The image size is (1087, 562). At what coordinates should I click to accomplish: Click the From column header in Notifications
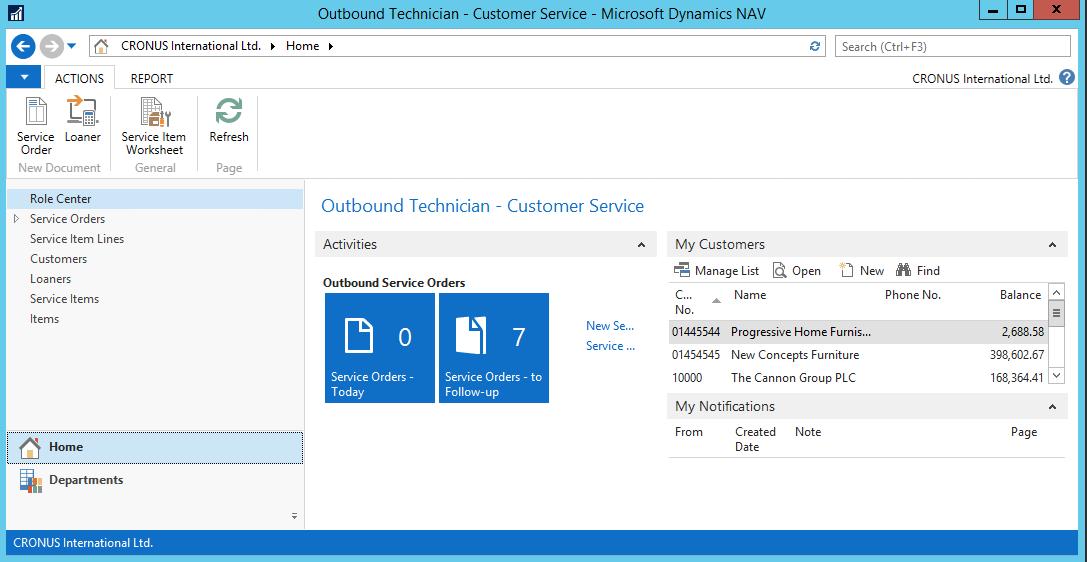688,432
